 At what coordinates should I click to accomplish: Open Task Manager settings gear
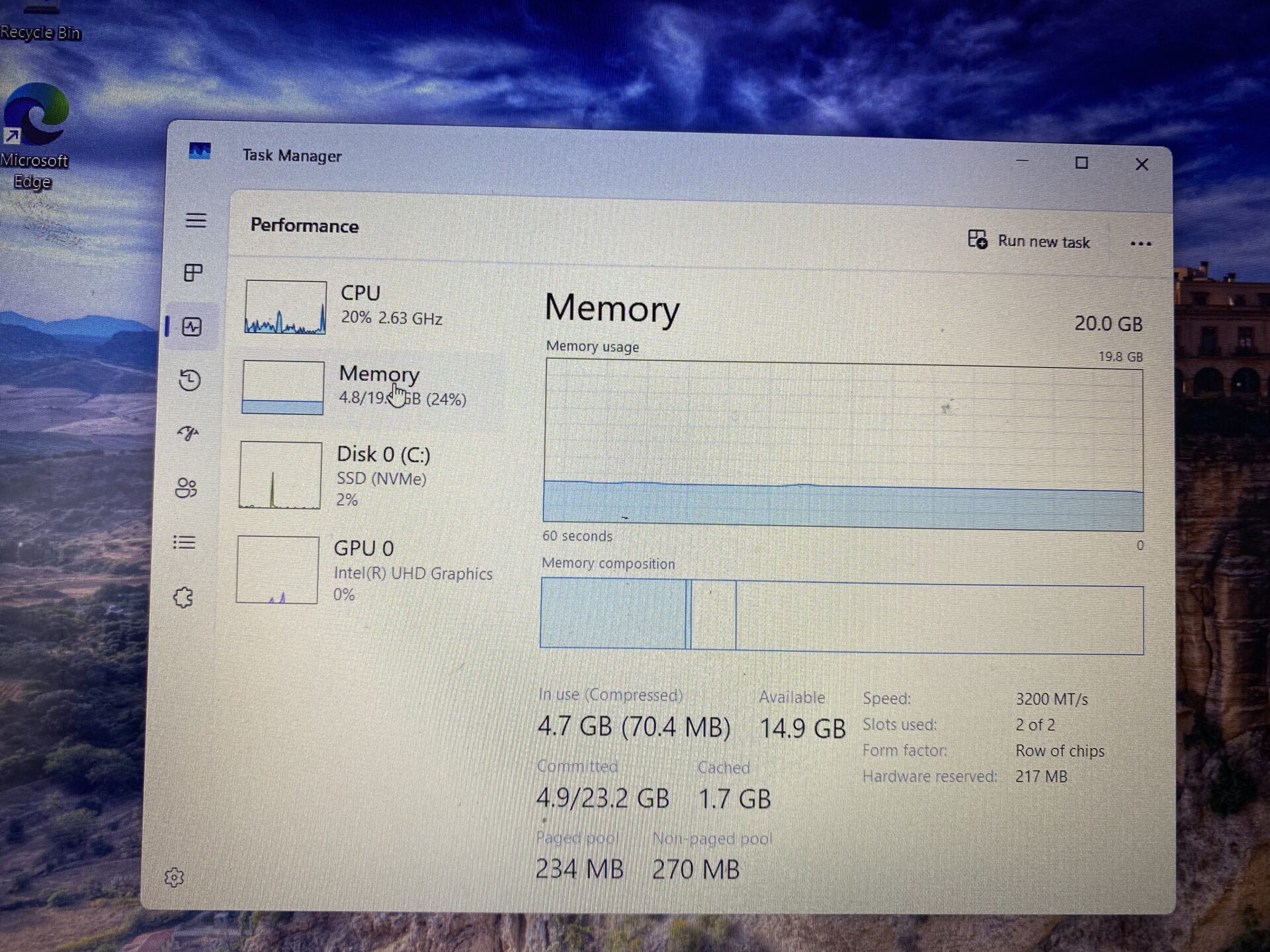pos(174,877)
